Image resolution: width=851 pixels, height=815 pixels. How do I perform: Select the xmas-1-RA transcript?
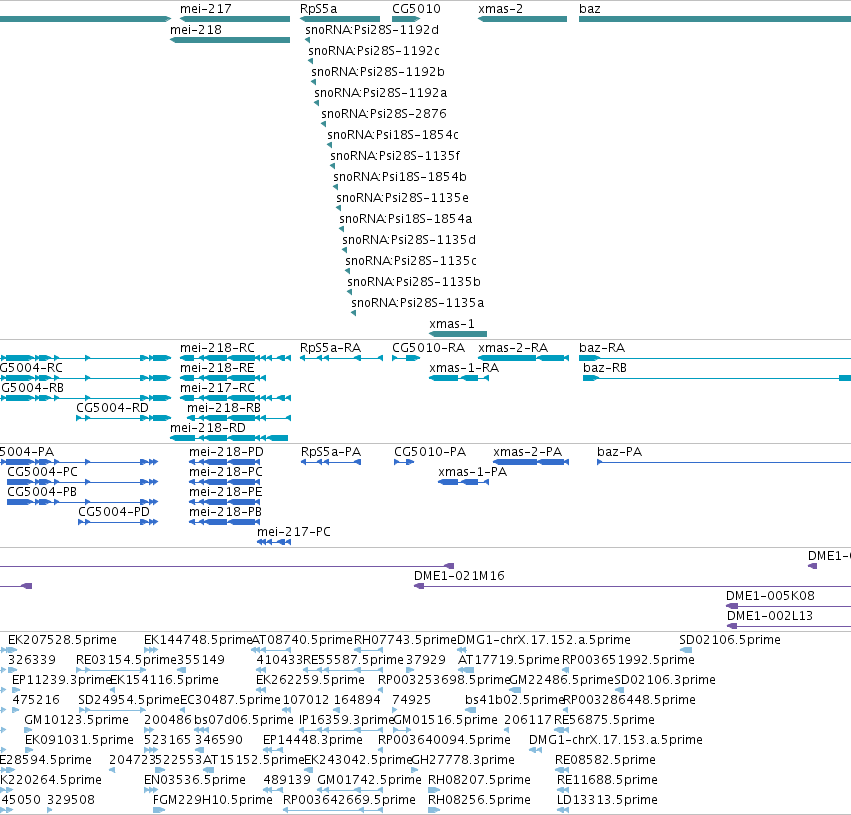(x=459, y=378)
